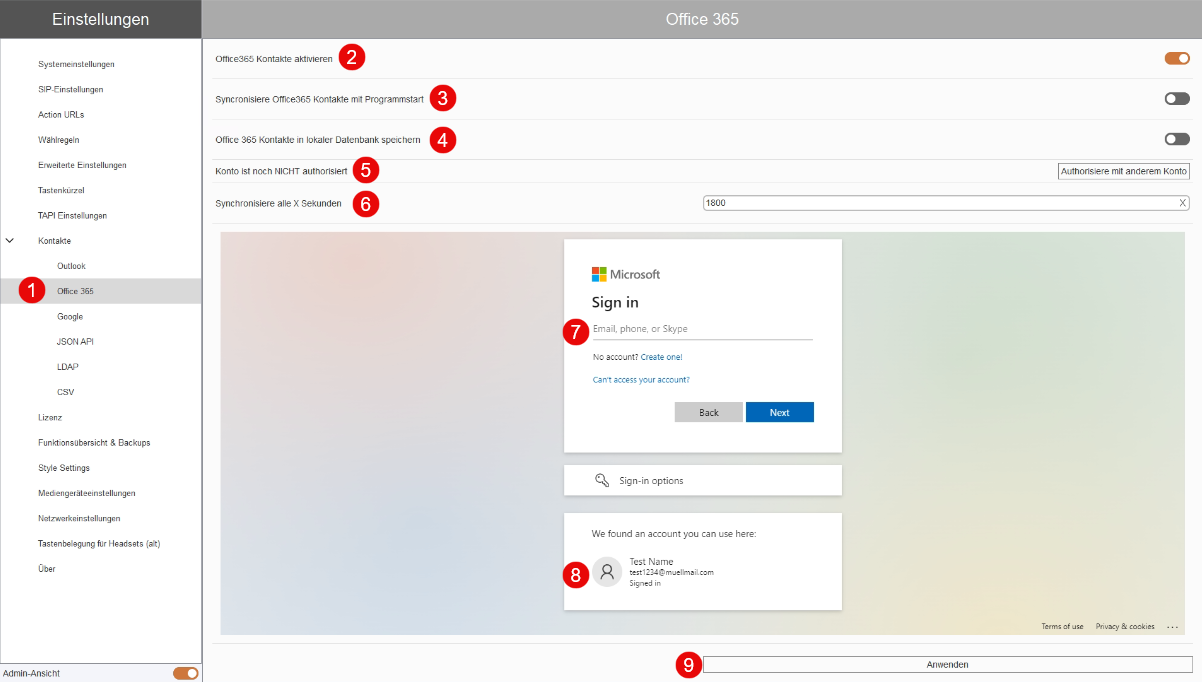1202x682 pixels.
Task: Collapse the Kontakte tree section
Action: (10, 241)
